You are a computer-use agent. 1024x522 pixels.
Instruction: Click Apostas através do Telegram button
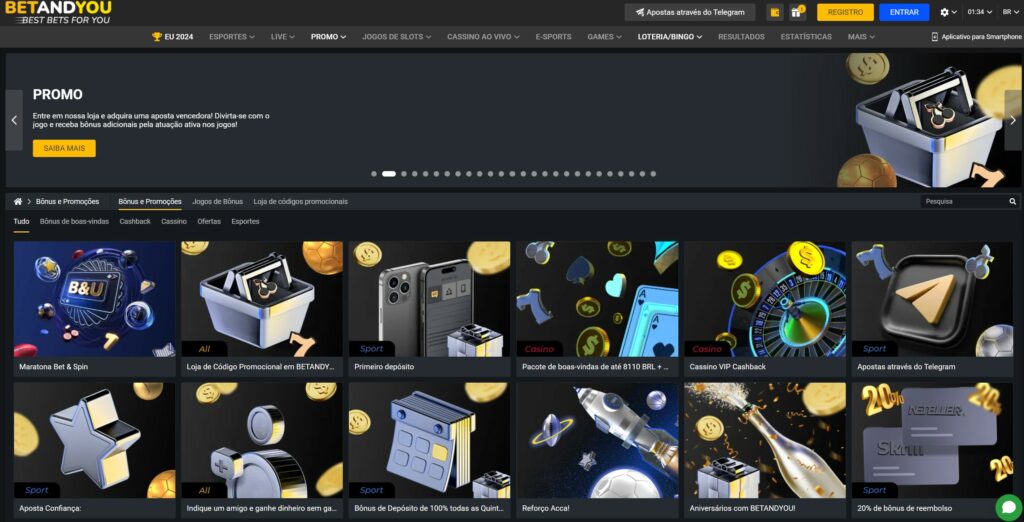[690, 12]
